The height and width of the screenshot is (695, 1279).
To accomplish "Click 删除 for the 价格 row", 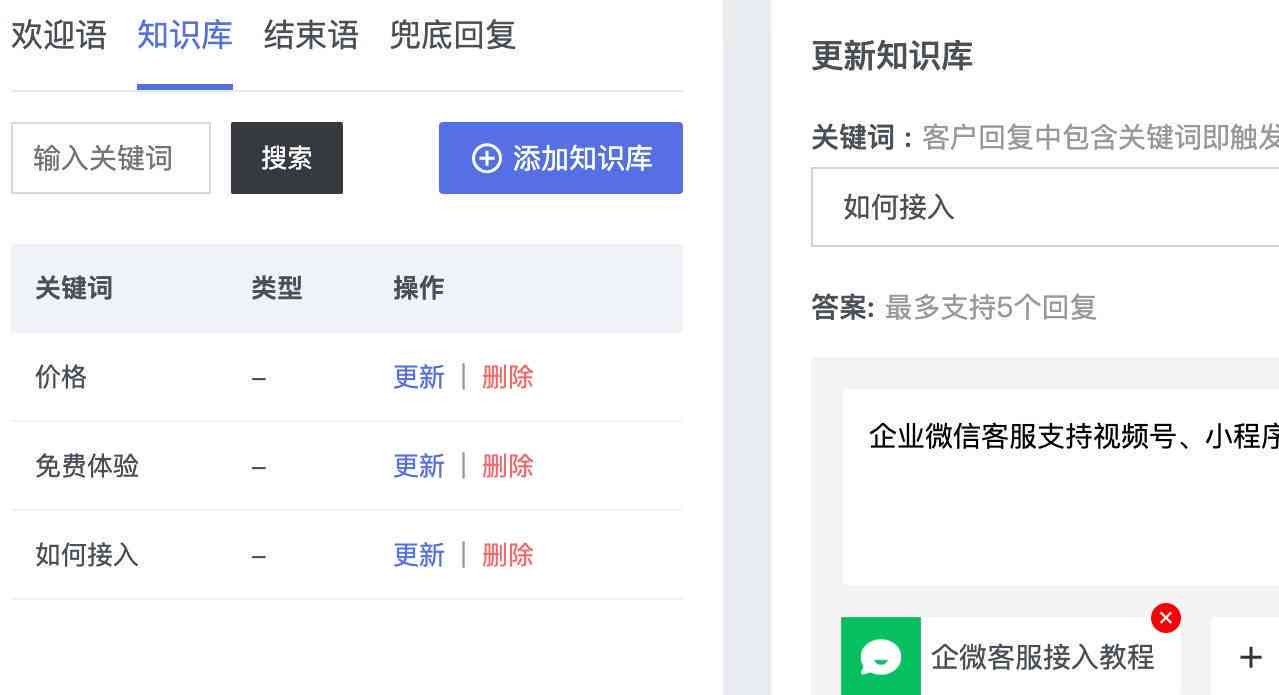I will tap(508, 377).
